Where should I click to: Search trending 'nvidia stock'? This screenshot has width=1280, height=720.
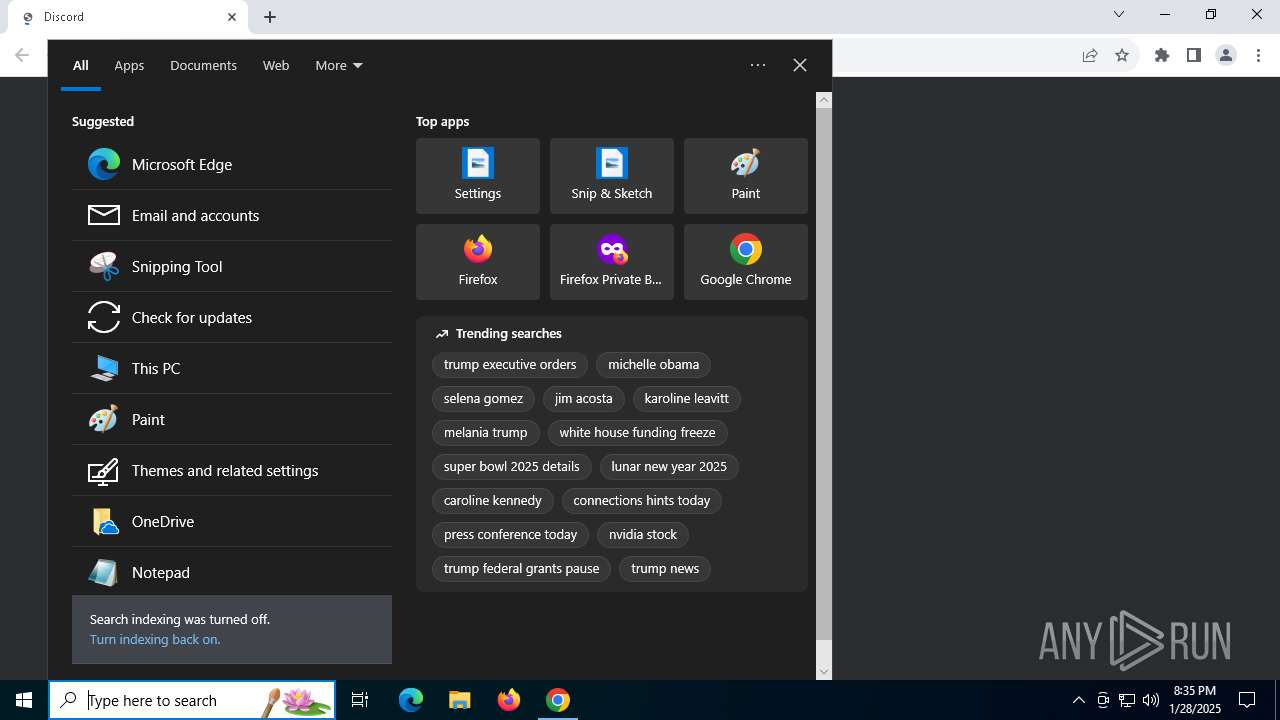(x=643, y=534)
